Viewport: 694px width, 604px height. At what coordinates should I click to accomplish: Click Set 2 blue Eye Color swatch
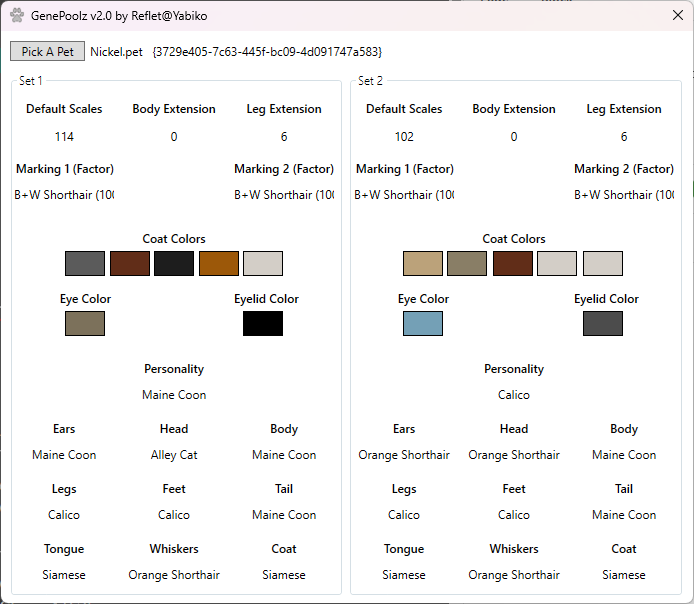(423, 323)
